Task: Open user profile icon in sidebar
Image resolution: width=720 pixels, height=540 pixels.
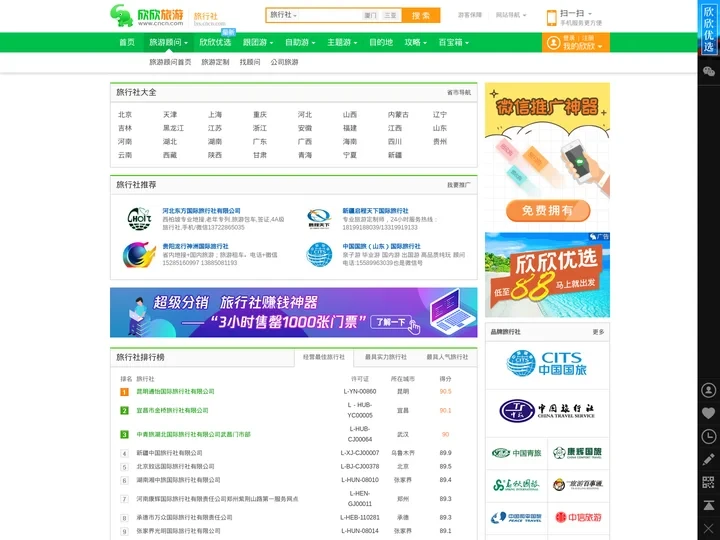Action: (709, 390)
